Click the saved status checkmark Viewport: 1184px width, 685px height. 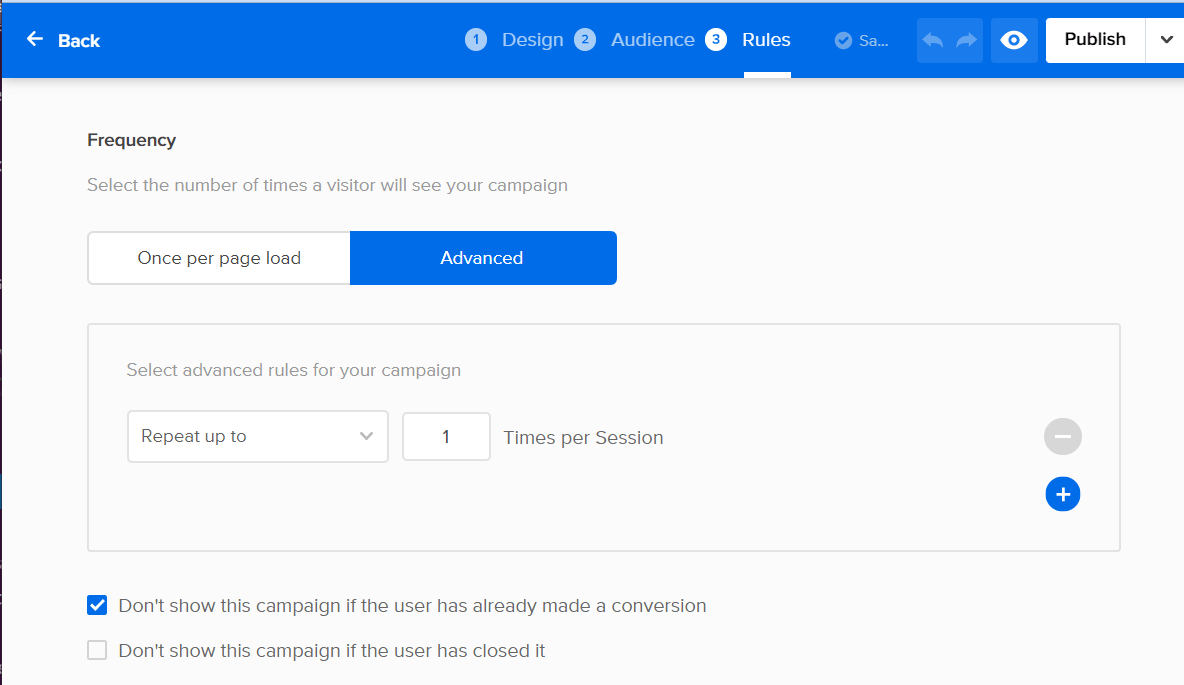(843, 41)
